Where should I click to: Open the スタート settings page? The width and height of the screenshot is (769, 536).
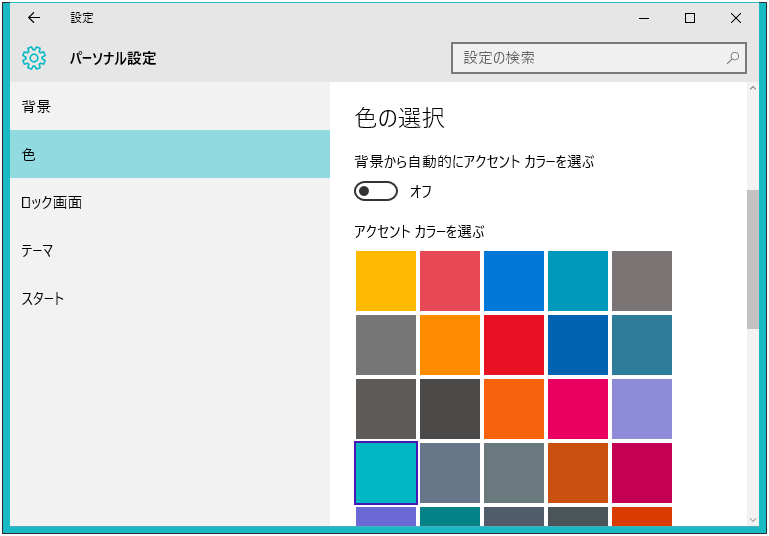pyautogui.click(x=170, y=298)
